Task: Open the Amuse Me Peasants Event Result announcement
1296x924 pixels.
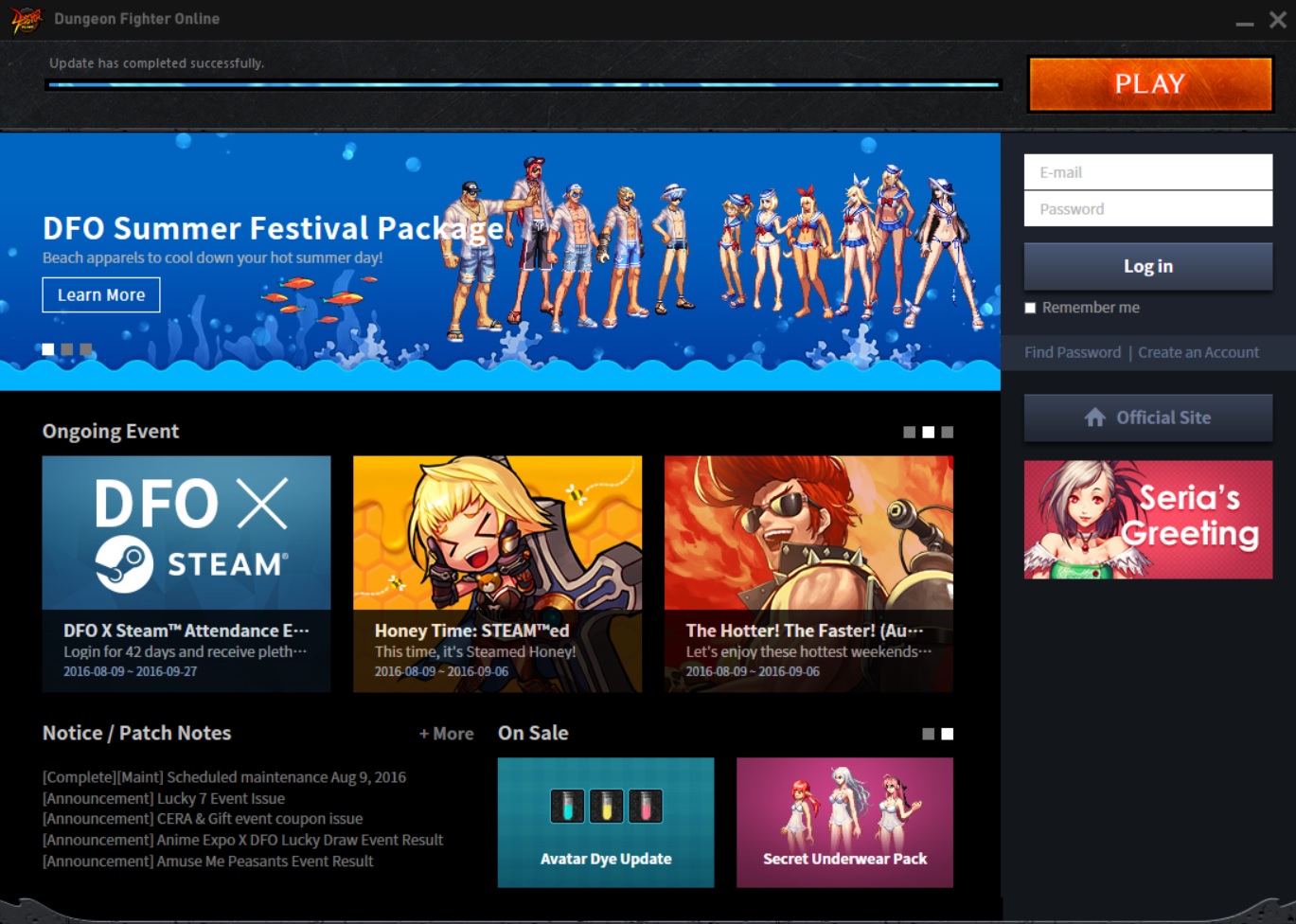Action: [x=208, y=862]
